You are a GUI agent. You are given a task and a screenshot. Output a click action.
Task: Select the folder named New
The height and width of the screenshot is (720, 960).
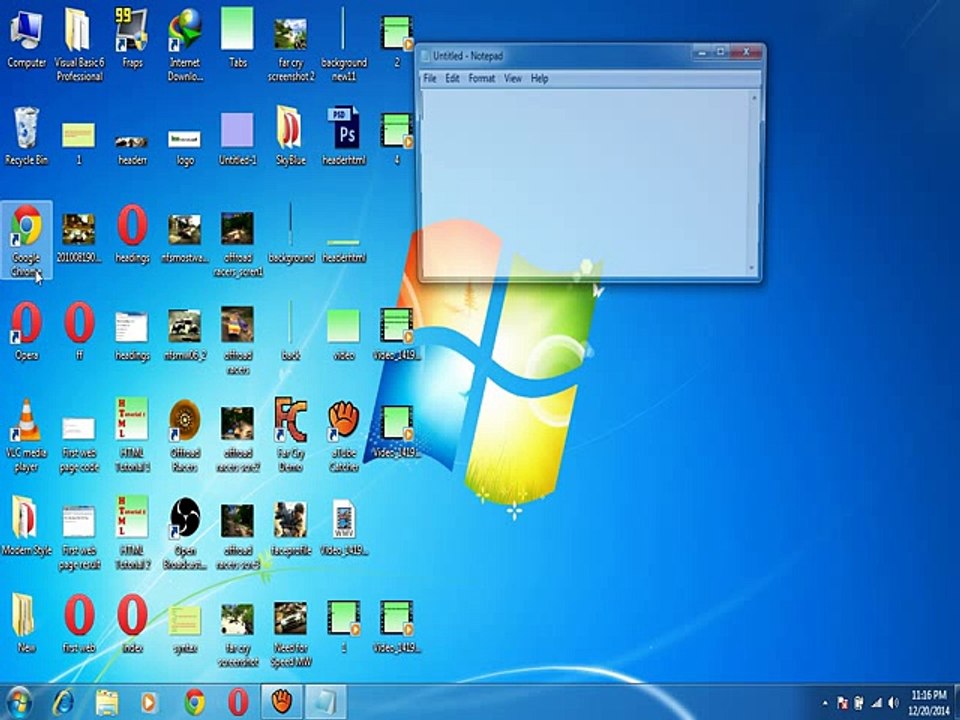24,623
